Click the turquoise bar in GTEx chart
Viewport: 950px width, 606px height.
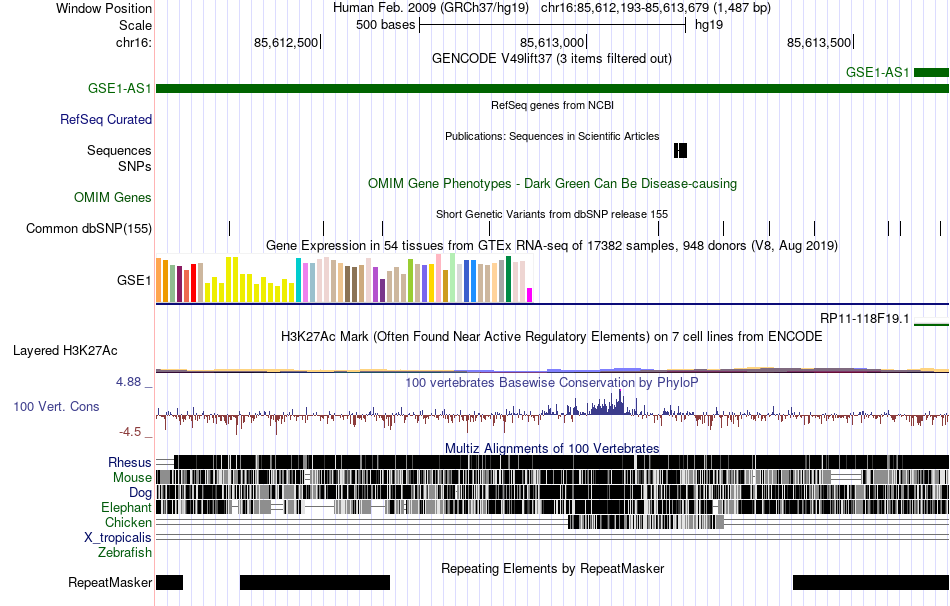[299, 280]
